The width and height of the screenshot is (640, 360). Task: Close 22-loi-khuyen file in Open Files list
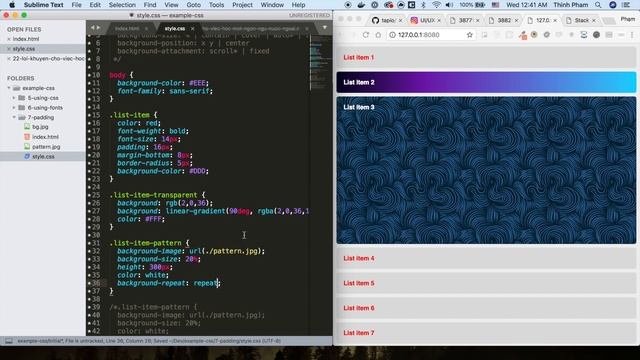tap(9, 59)
